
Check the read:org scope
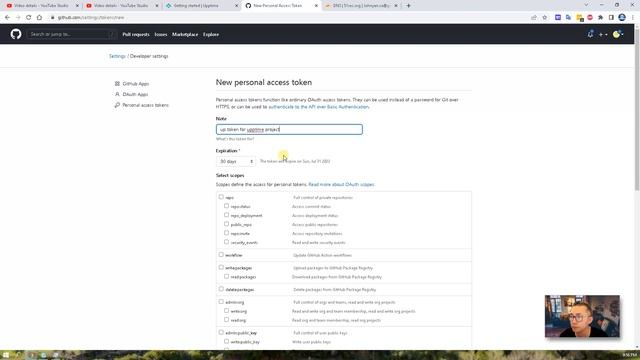coord(226,319)
